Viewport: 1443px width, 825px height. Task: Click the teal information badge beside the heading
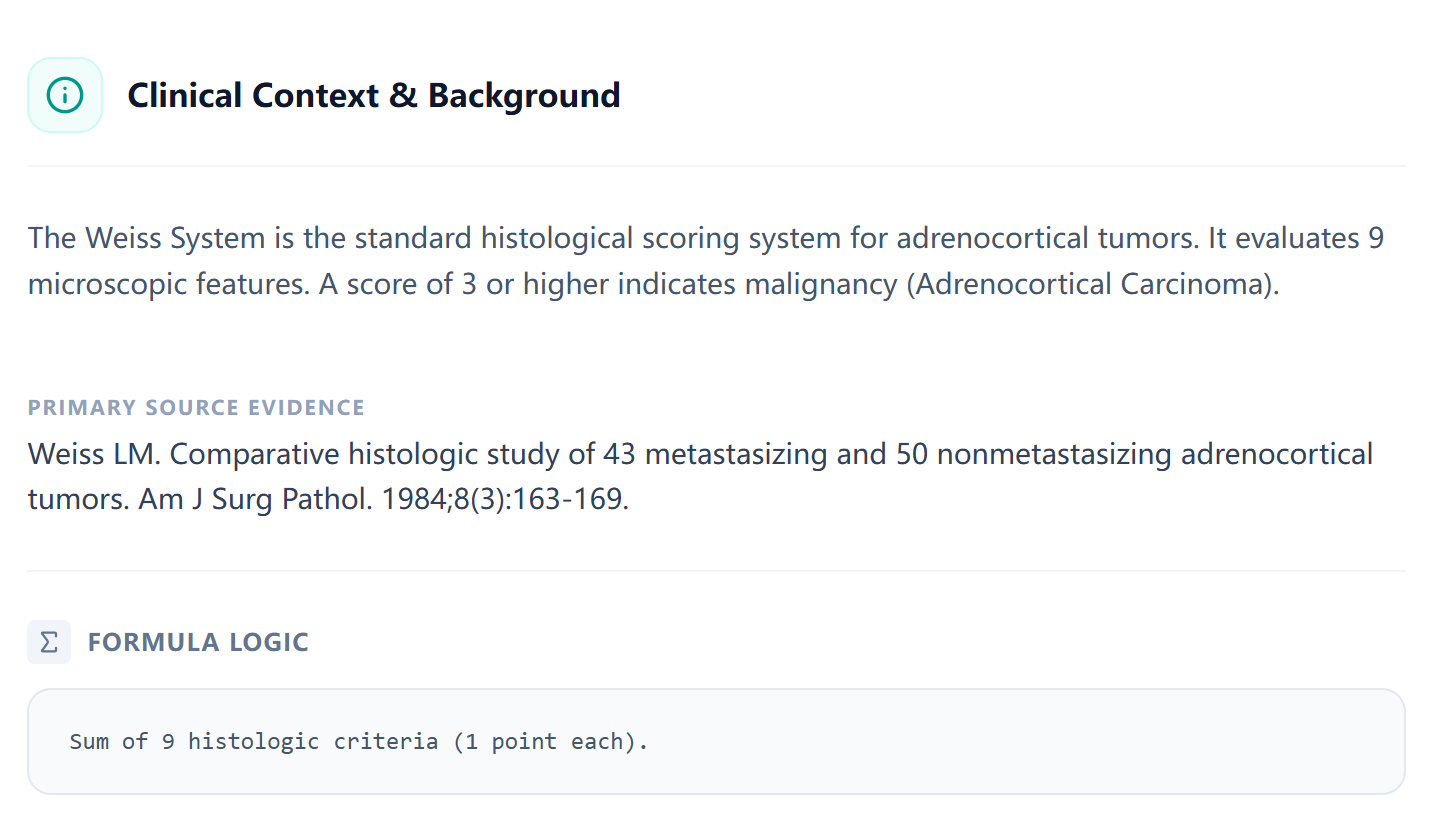coord(64,94)
